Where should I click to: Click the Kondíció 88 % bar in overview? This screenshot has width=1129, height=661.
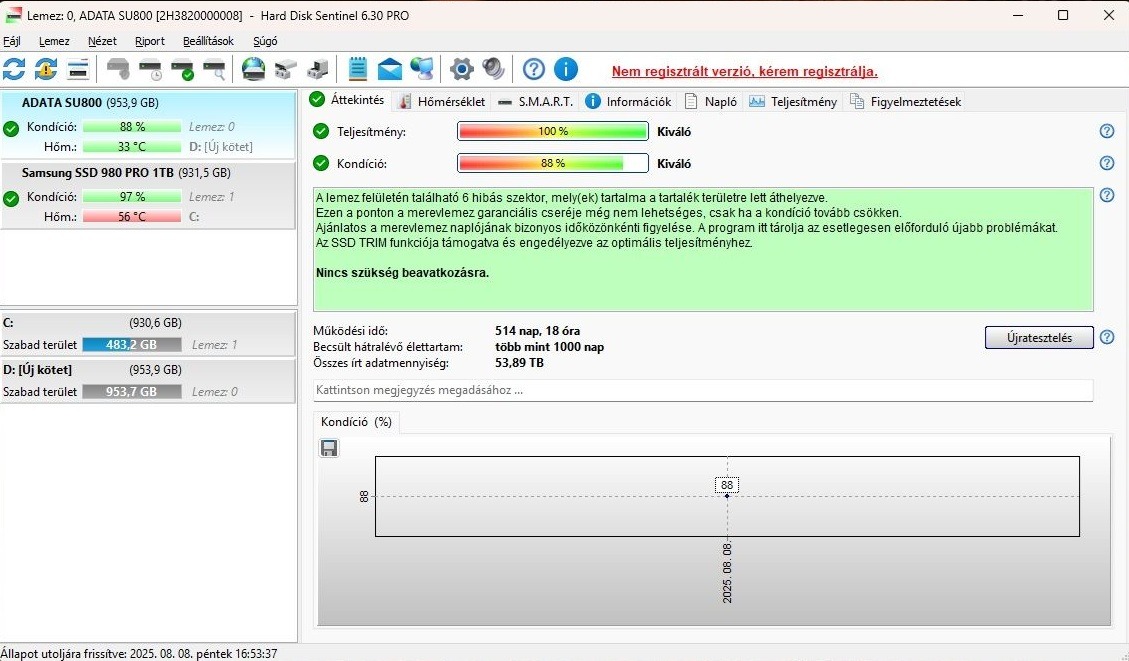(553, 163)
